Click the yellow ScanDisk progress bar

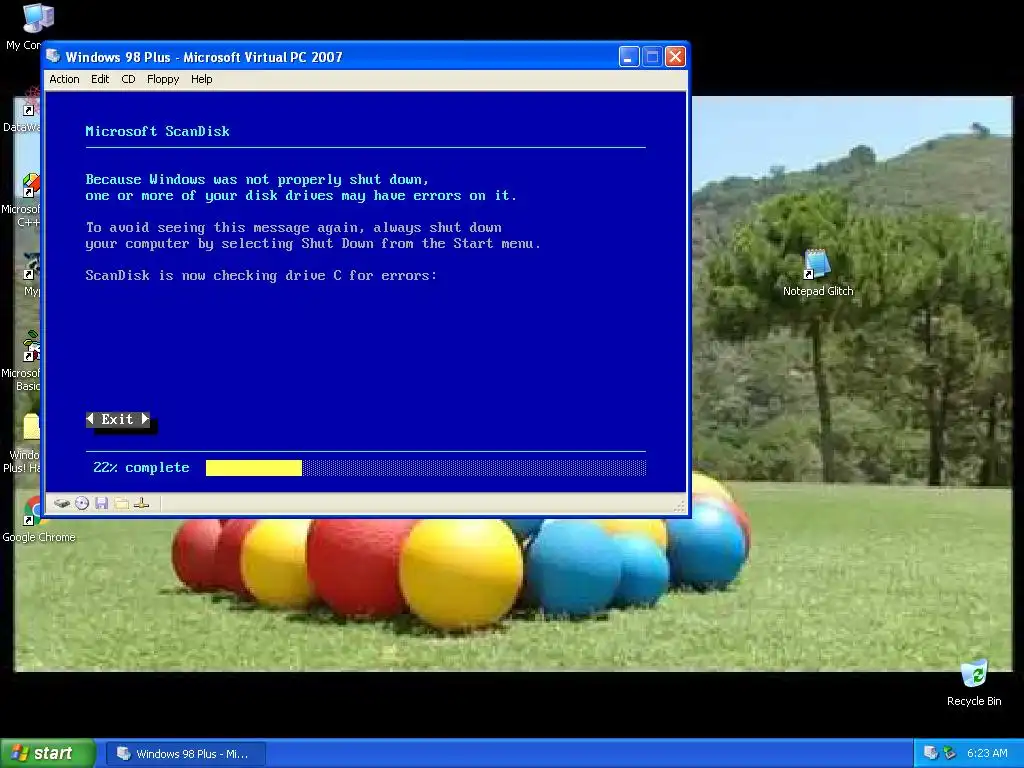pyautogui.click(x=253, y=468)
